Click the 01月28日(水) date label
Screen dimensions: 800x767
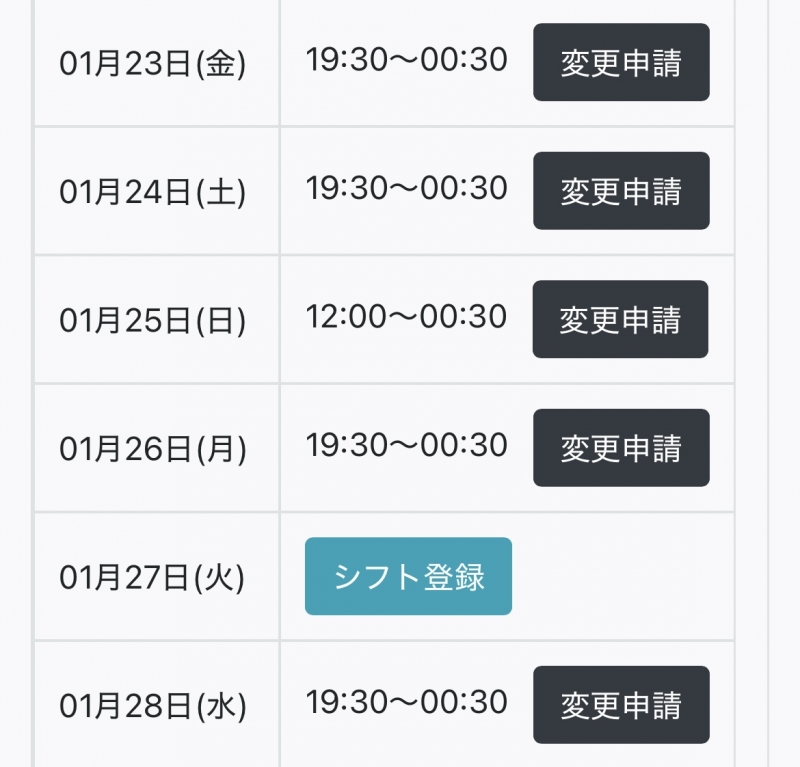(x=153, y=706)
